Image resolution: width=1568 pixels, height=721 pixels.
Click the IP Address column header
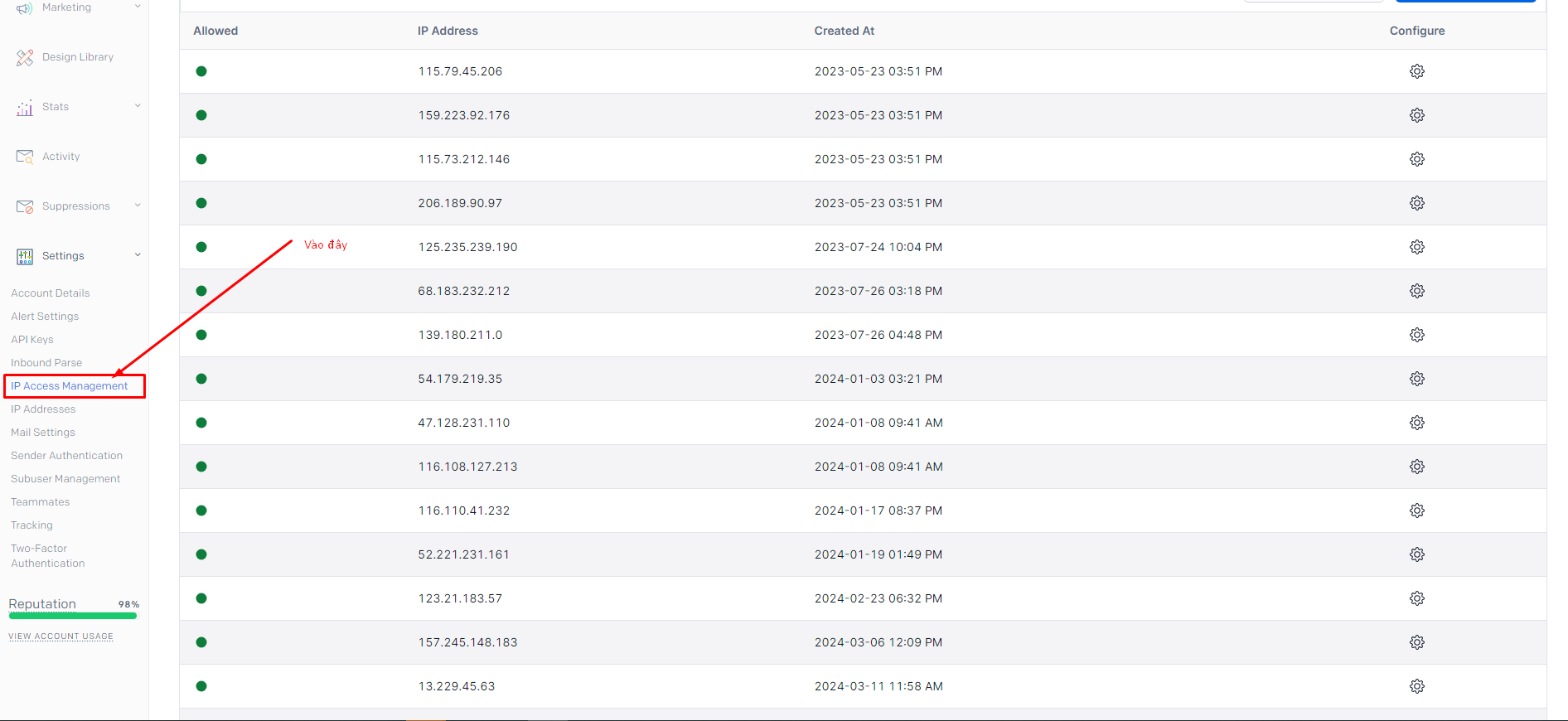point(448,31)
